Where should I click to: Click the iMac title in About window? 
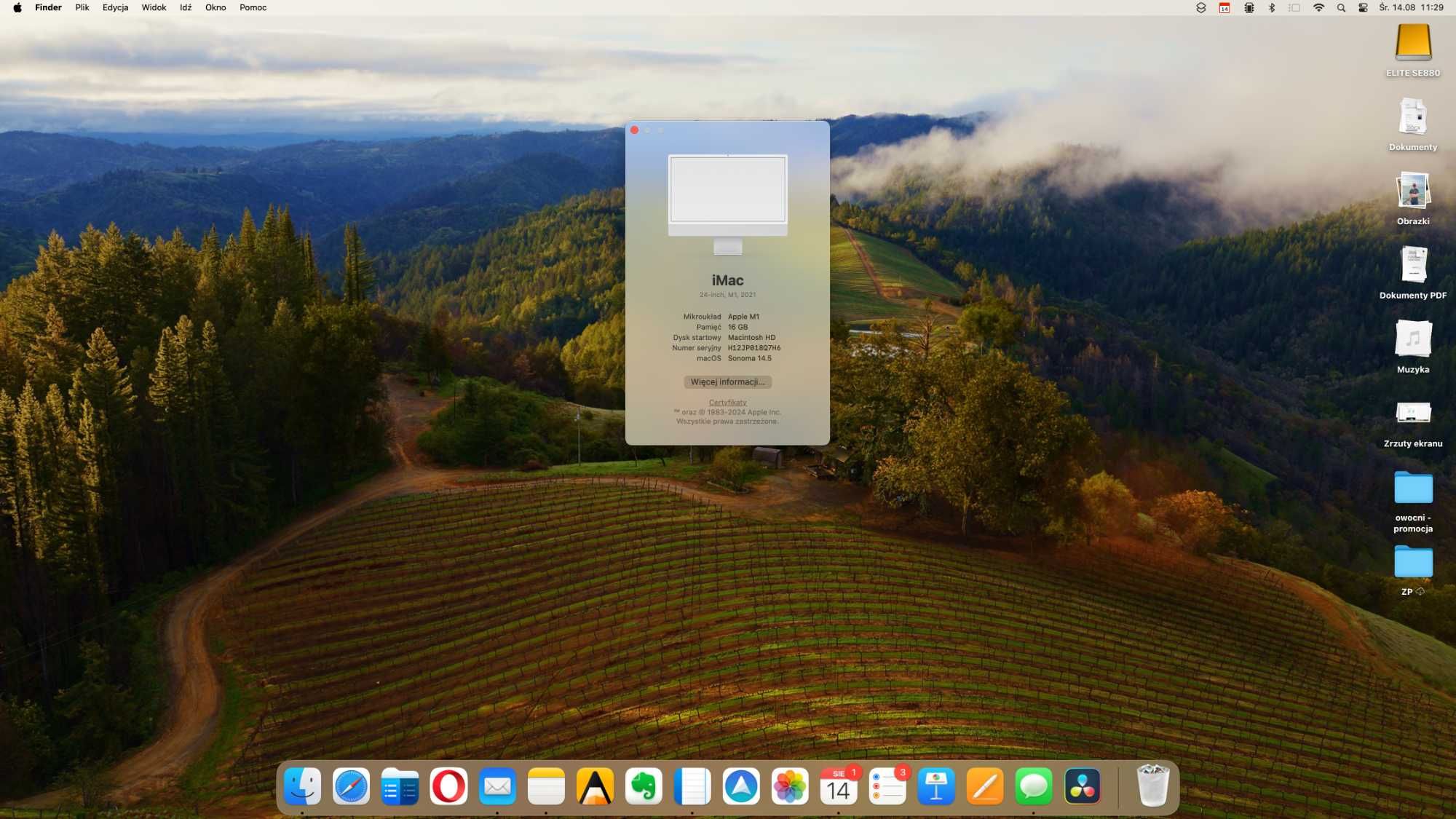[x=727, y=280]
